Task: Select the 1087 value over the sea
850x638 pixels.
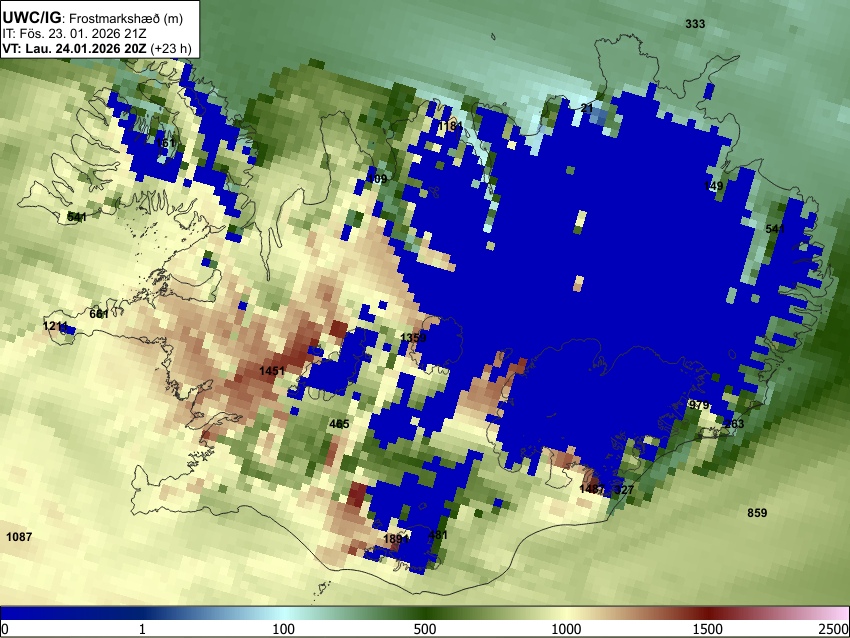Action: 19,537
